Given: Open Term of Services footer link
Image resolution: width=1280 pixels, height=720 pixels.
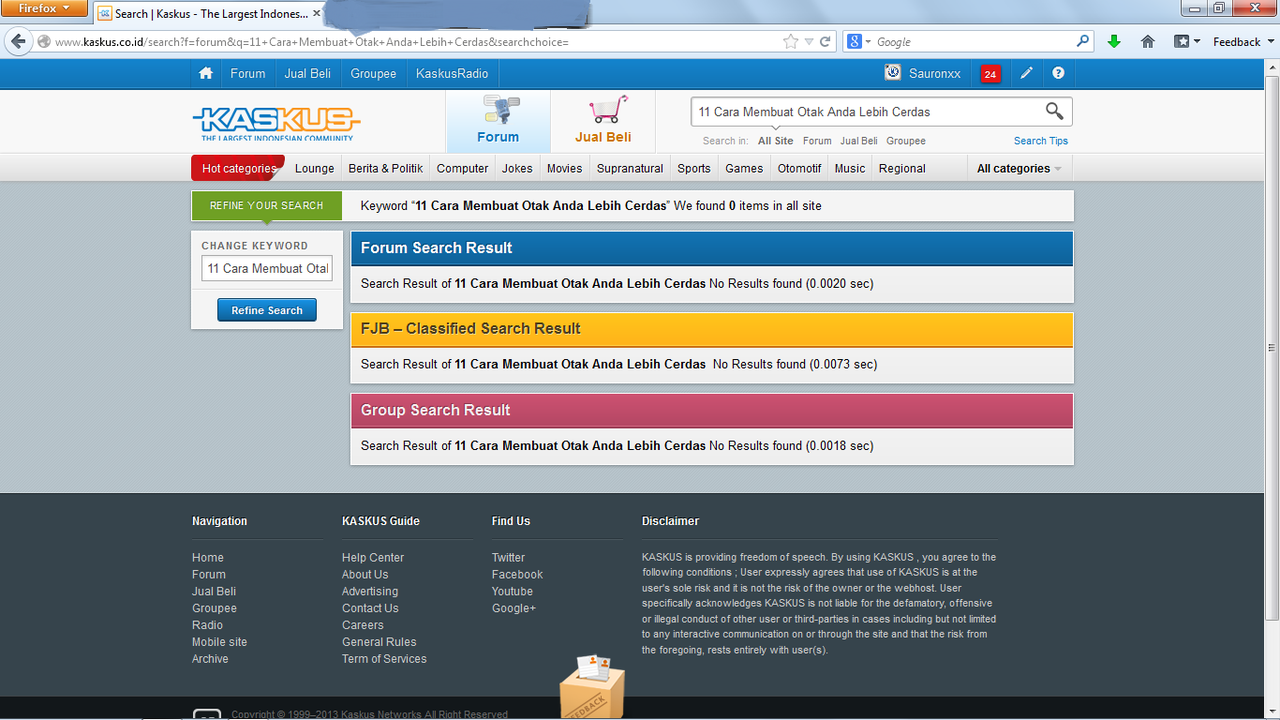Looking at the screenshot, I should pyautogui.click(x=384, y=659).
